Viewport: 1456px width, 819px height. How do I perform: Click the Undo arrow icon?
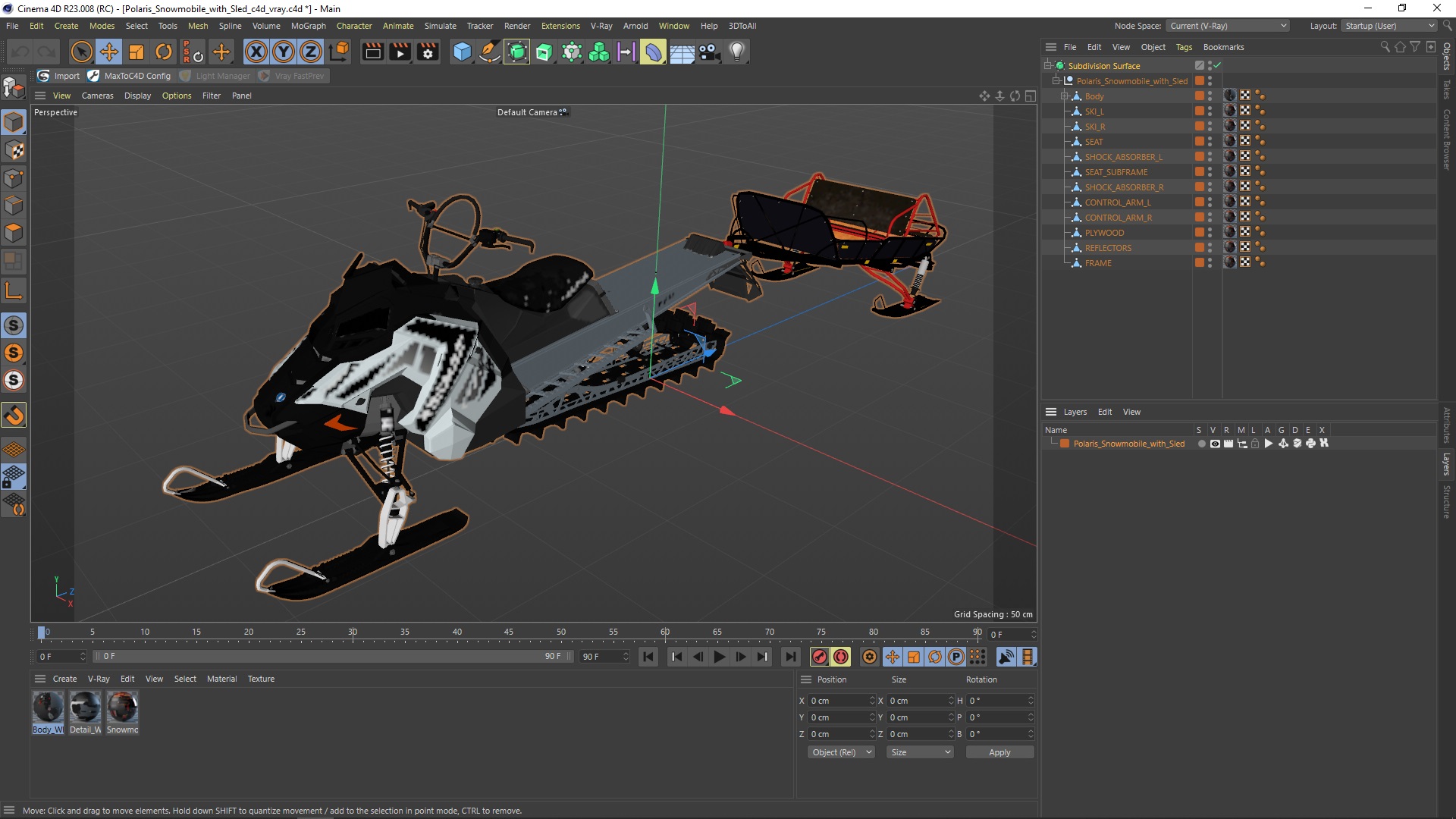coord(20,52)
